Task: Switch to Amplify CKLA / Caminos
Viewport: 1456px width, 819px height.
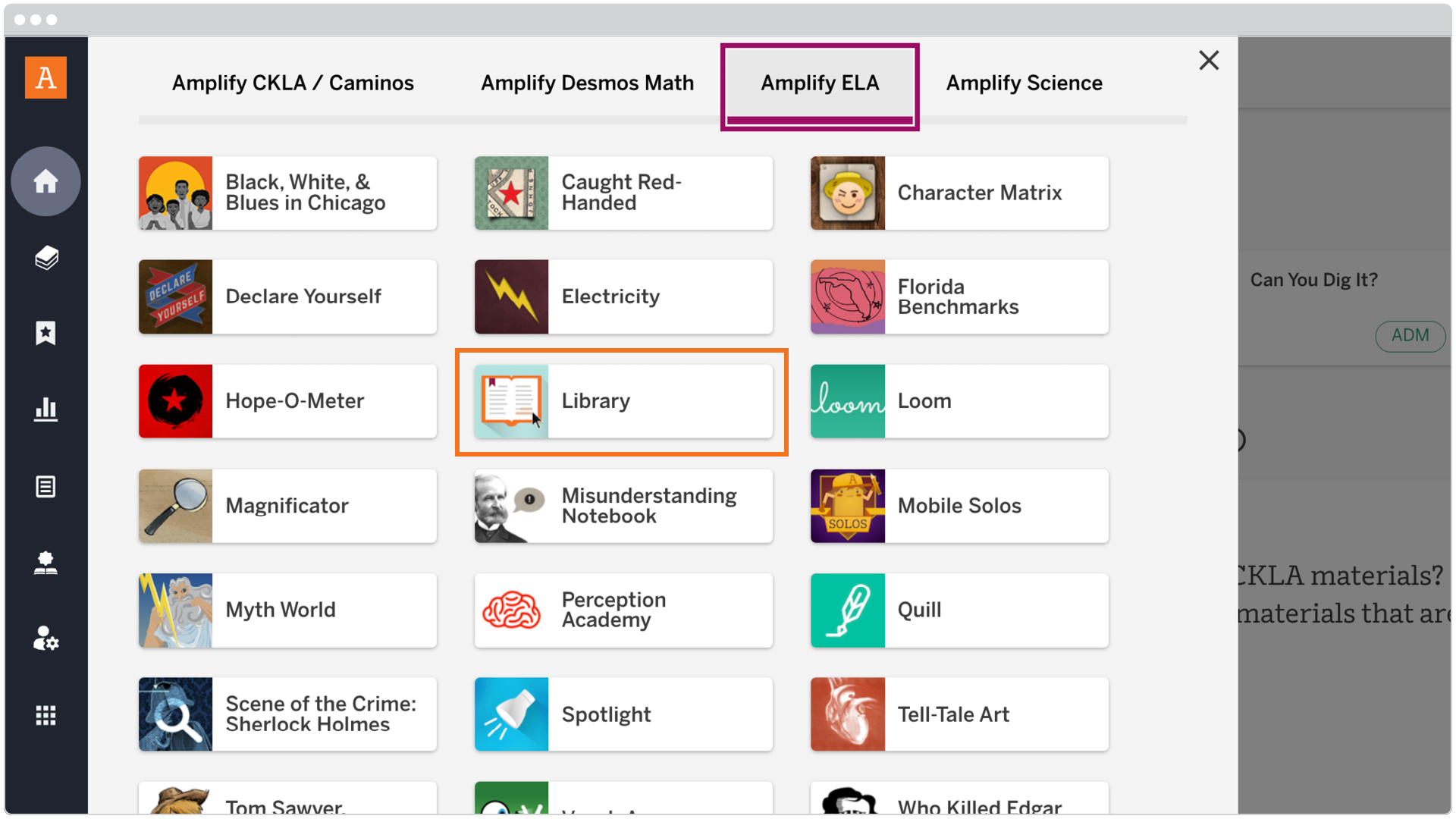Action: [x=293, y=83]
